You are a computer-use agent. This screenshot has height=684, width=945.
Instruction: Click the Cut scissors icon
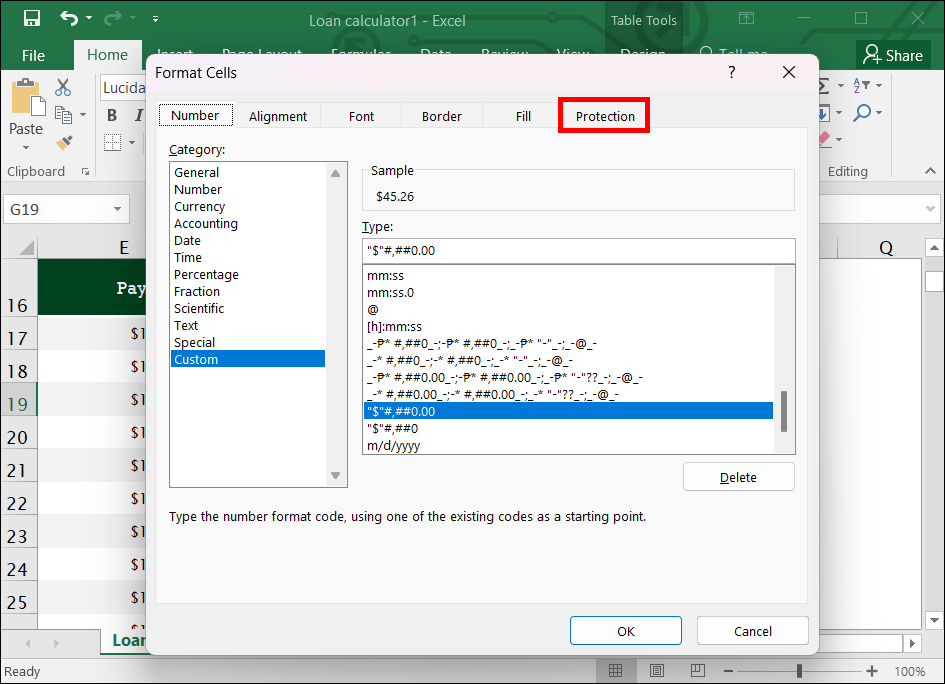[64, 88]
